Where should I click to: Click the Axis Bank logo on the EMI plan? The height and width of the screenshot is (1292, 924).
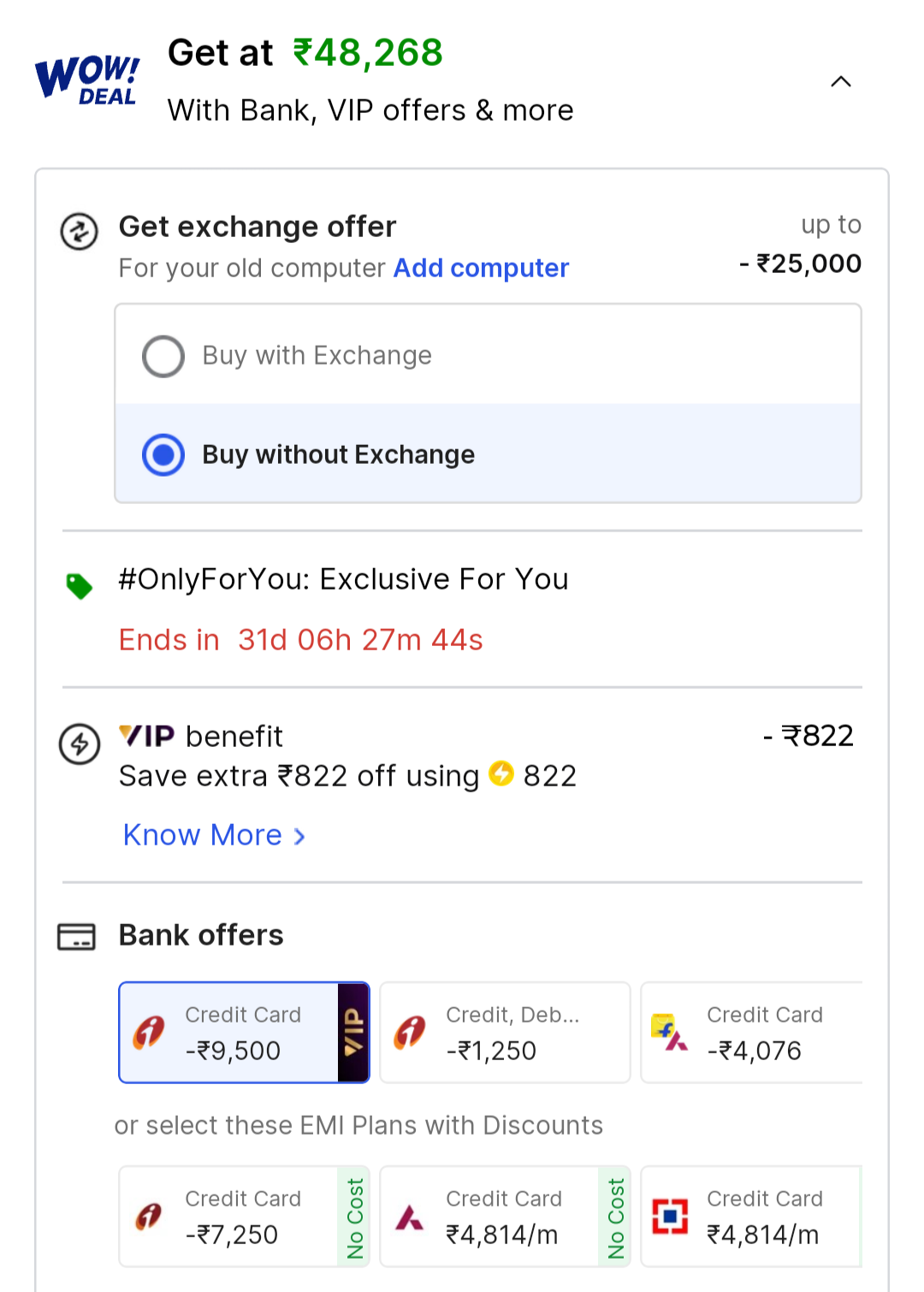[410, 1216]
